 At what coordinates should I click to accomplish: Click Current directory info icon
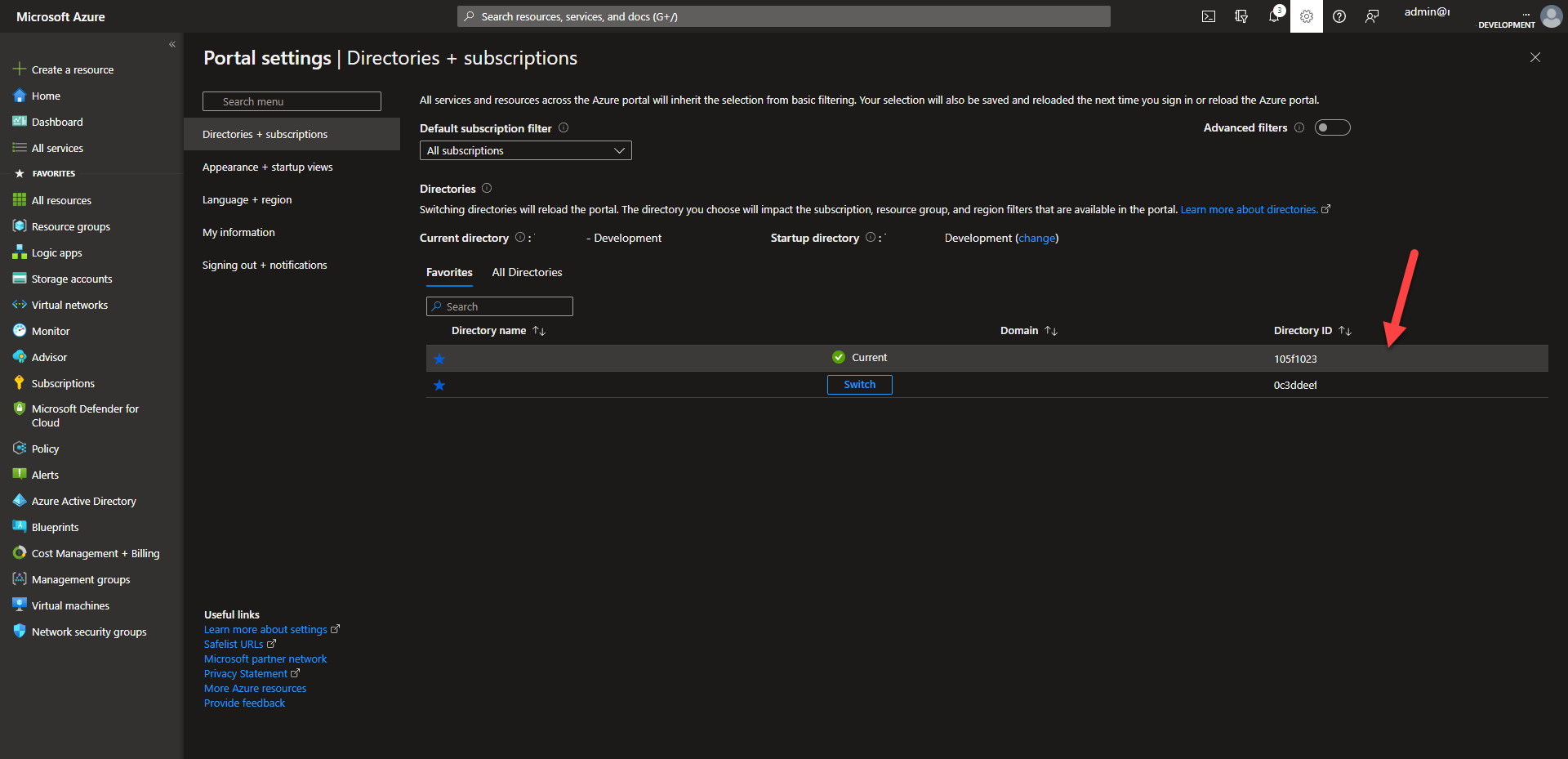[x=520, y=237]
